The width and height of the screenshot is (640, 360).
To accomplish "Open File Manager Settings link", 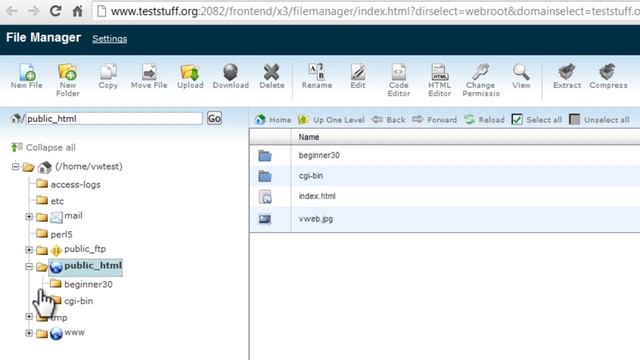I will coord(109,39).
